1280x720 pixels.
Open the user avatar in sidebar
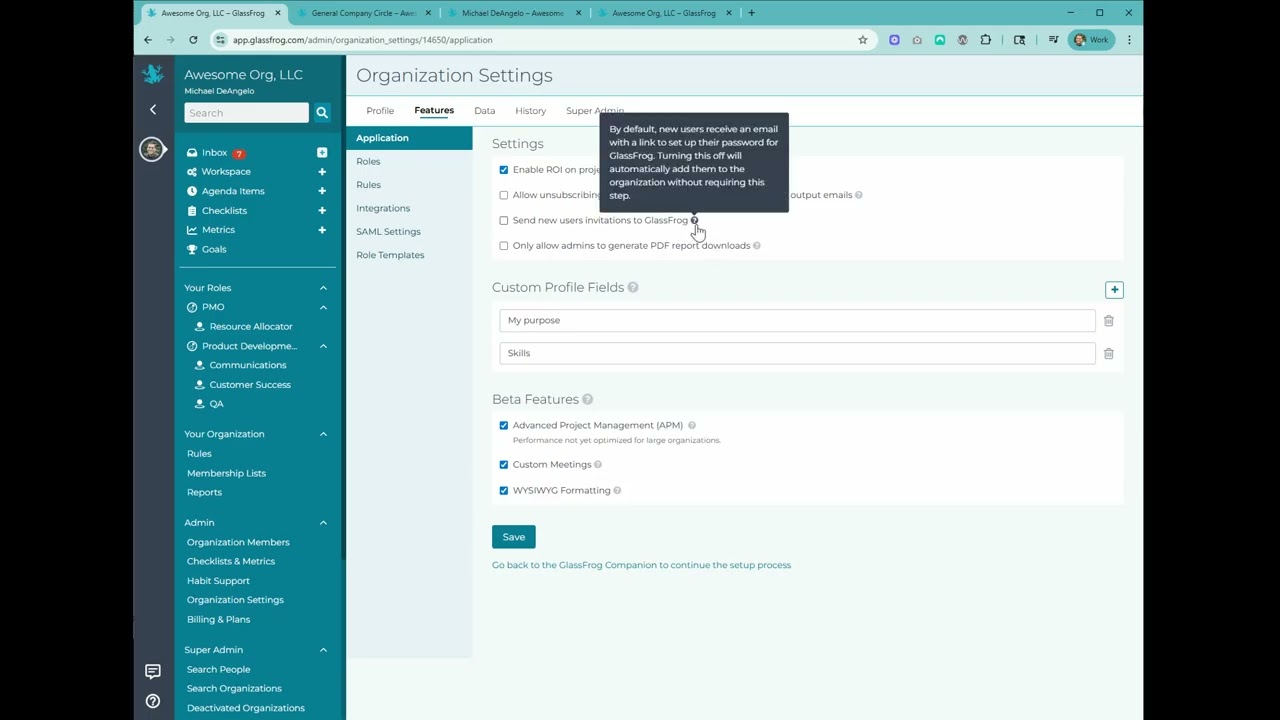coord(152,149)
